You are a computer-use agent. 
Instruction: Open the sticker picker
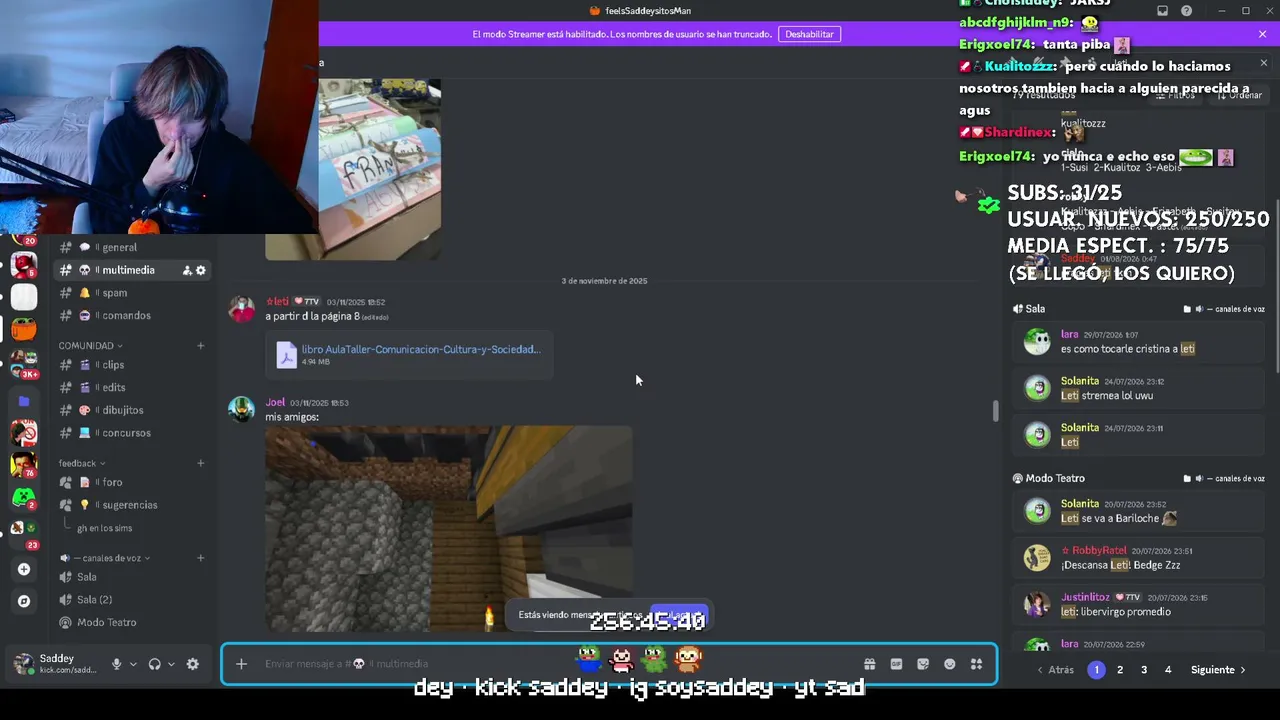923,664
